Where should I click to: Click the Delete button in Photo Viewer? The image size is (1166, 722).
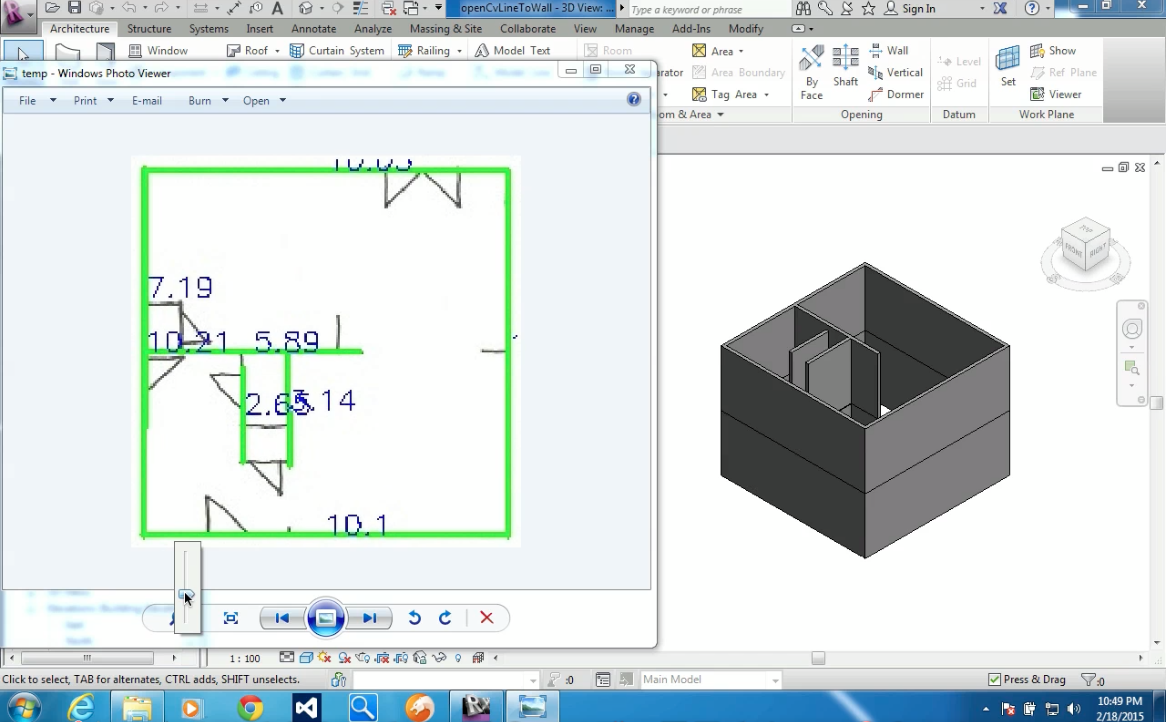[487, 618]
